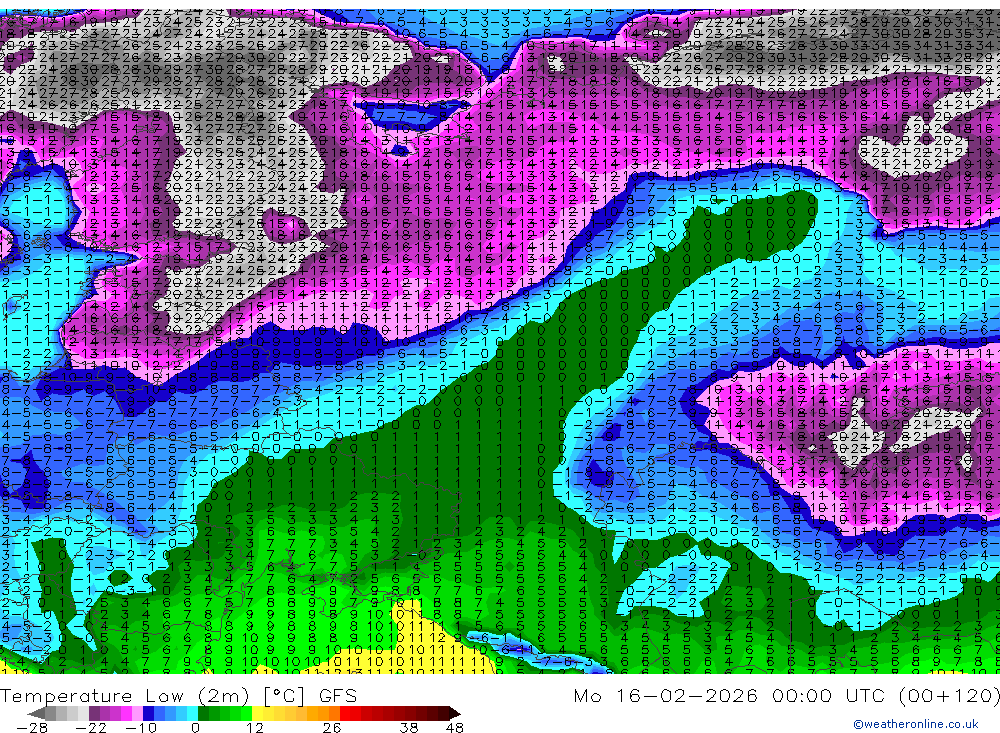1000x733 pixels.
Task: Click the 'Temperature Low (2m) [°C] GFS' title
Action: click(179, 695)
